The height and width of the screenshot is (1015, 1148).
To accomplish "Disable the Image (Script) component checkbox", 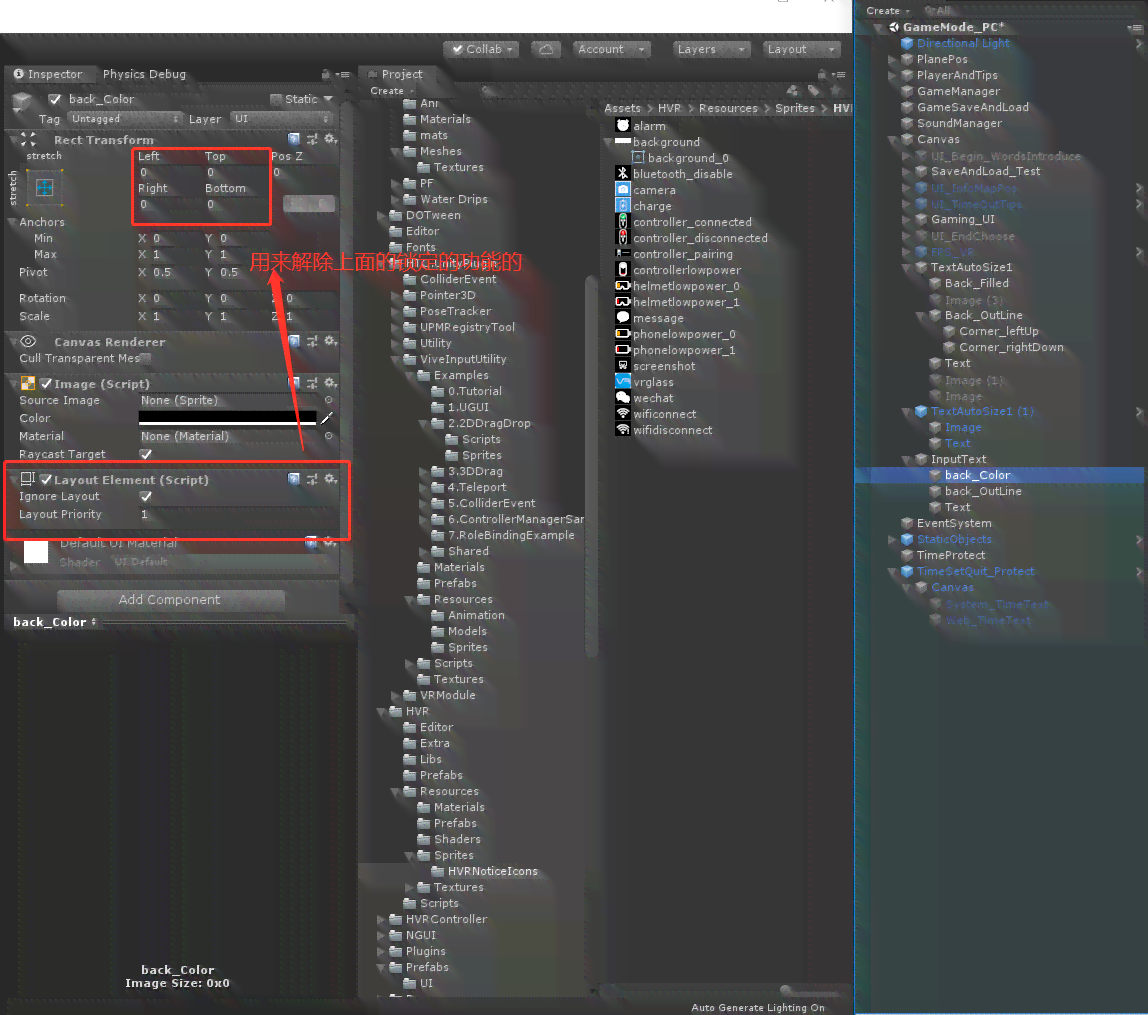I will (46, 384).
